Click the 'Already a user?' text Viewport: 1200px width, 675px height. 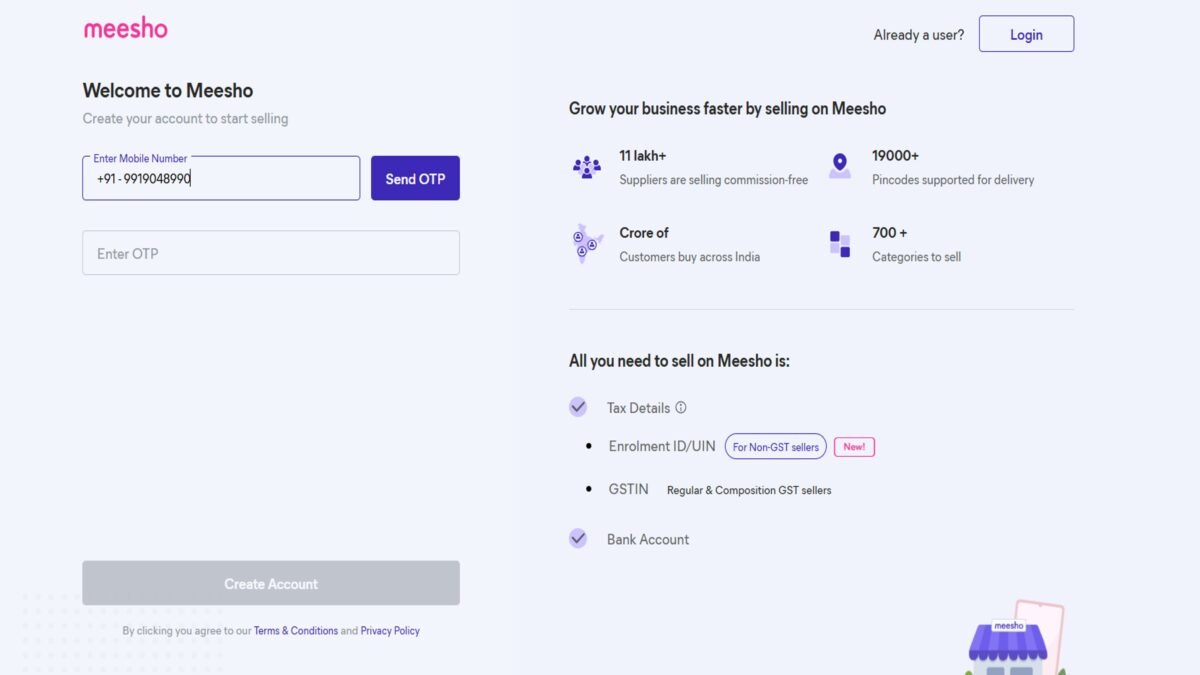(x=919, y=35)
